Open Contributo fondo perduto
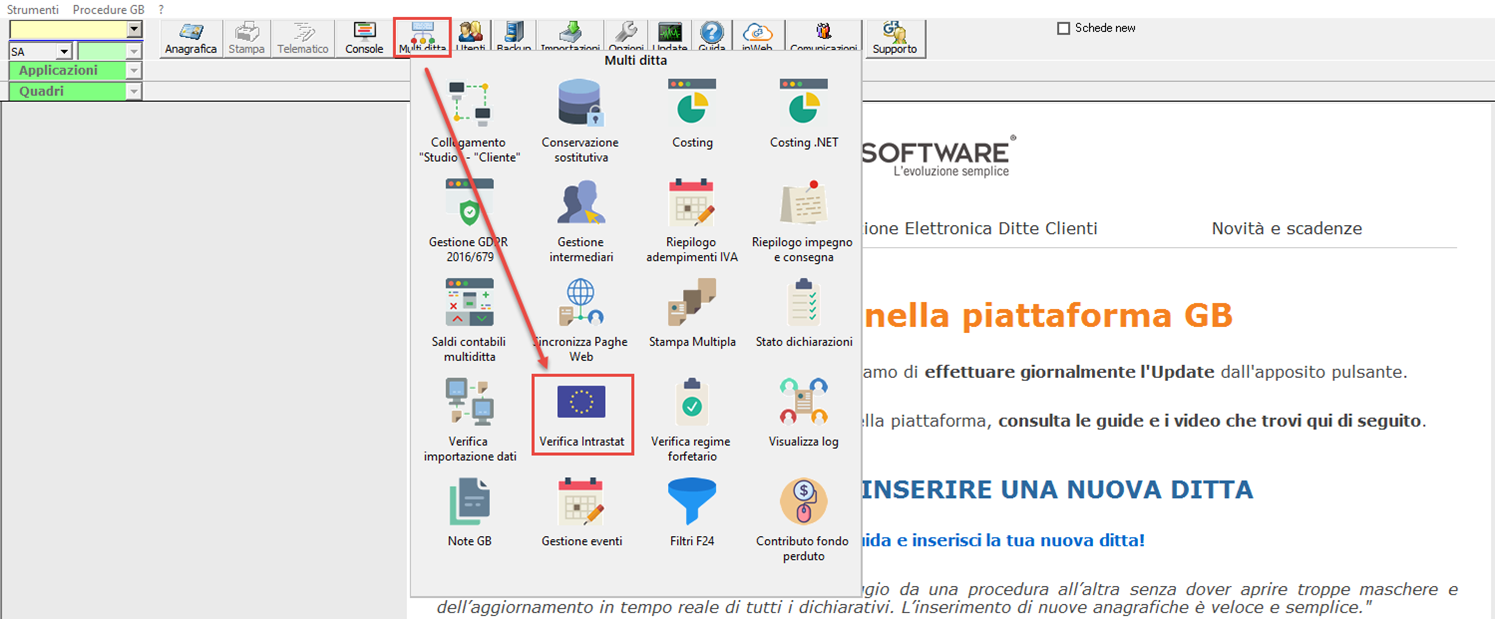This screenshot has width=1495, height=619. click(804, 520)
